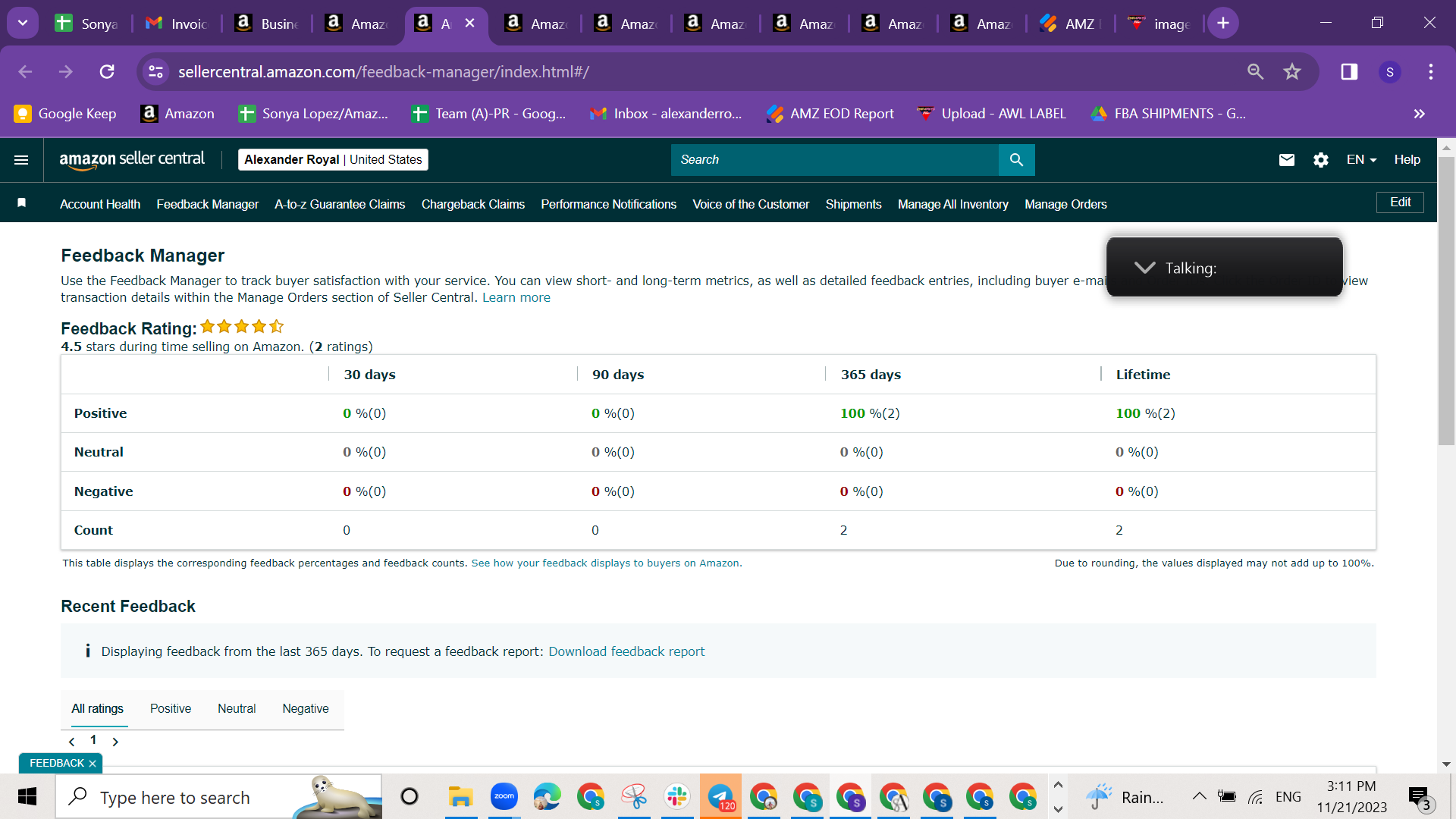Open A-to-z Guarantee Claims
This screenshot has width=1456, height=819.
coord(340,204)
